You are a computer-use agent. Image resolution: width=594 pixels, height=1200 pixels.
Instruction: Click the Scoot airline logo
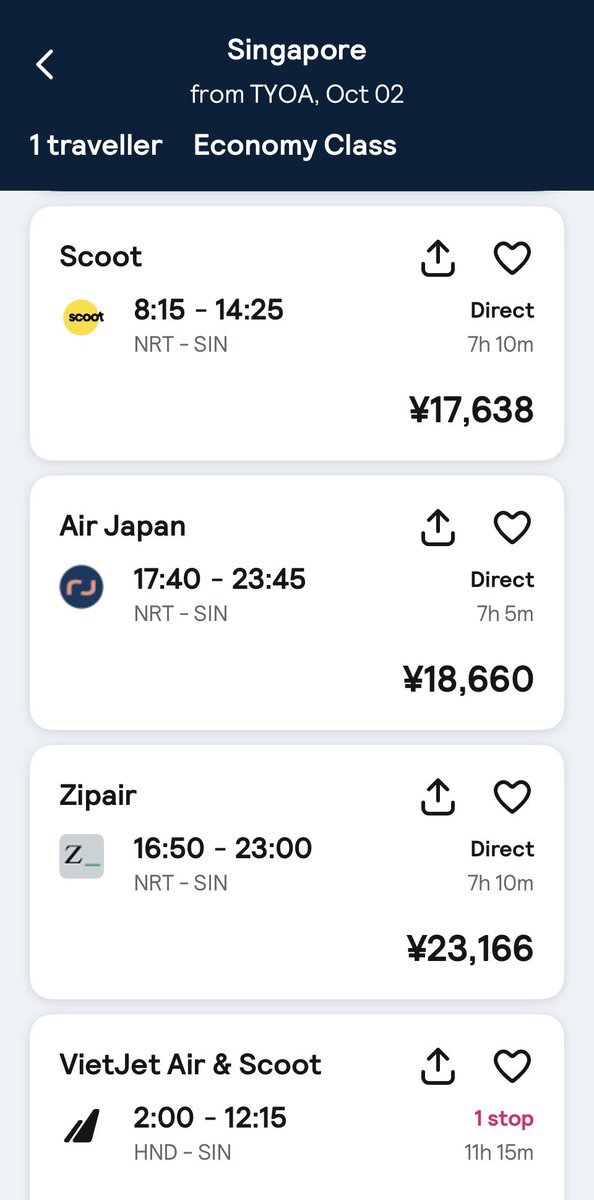click(81, 318)
